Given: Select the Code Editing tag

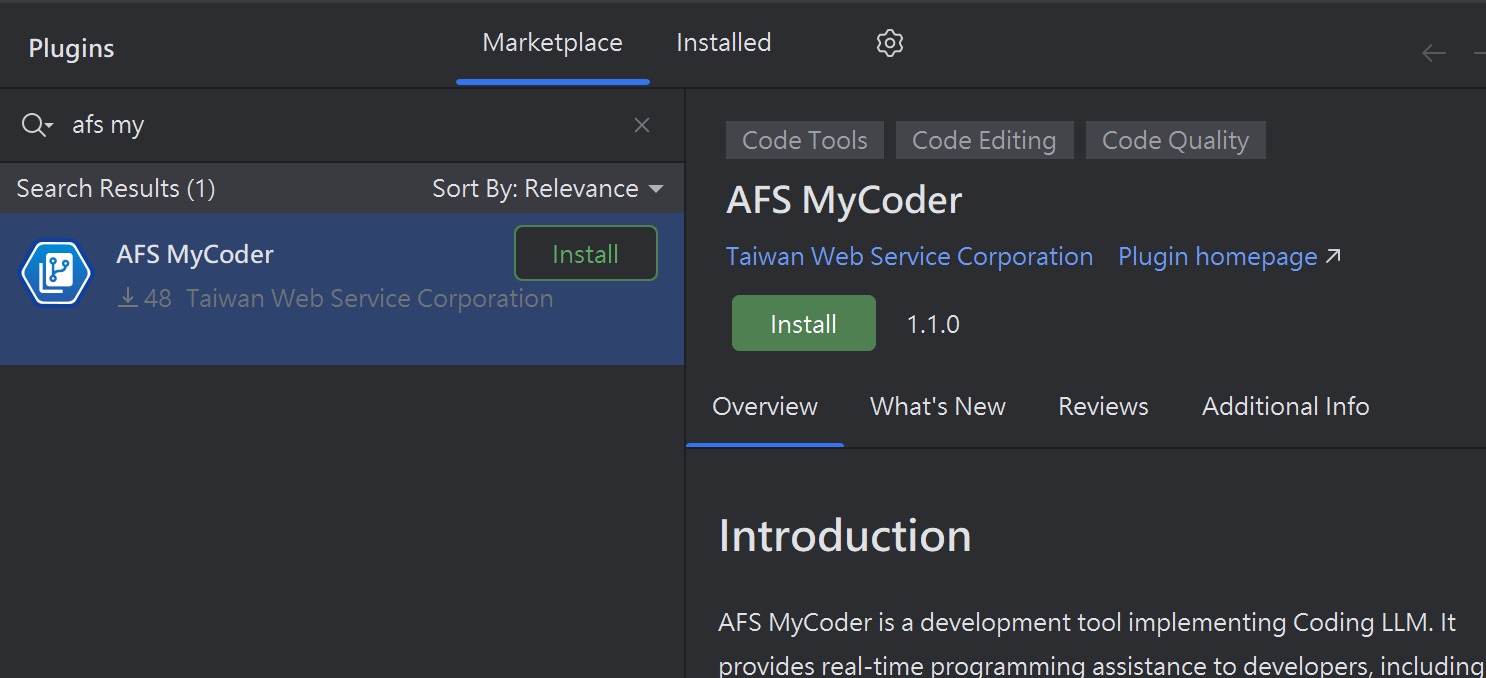Looking at the screenshot, I should pos(985,141).
